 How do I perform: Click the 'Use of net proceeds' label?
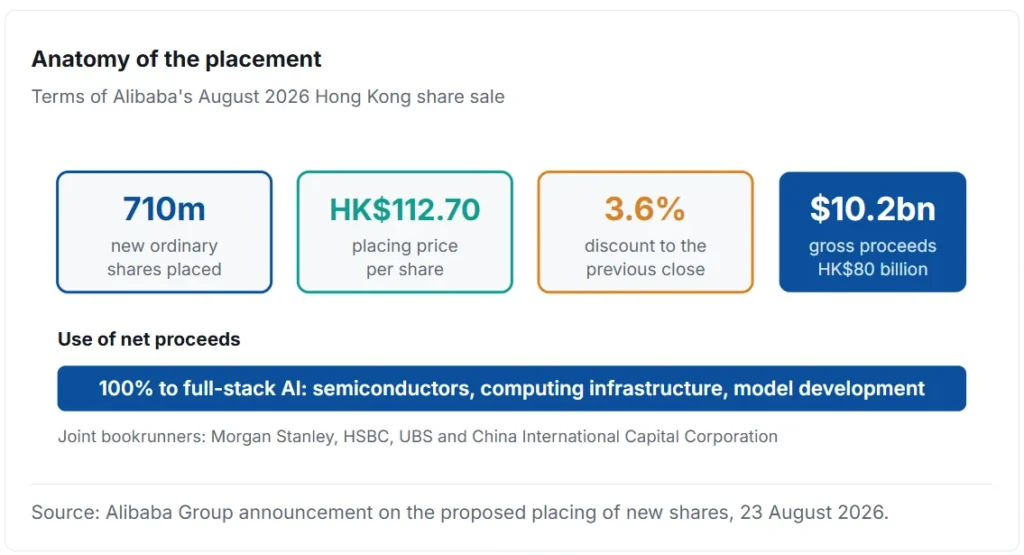tap(149, 340)
